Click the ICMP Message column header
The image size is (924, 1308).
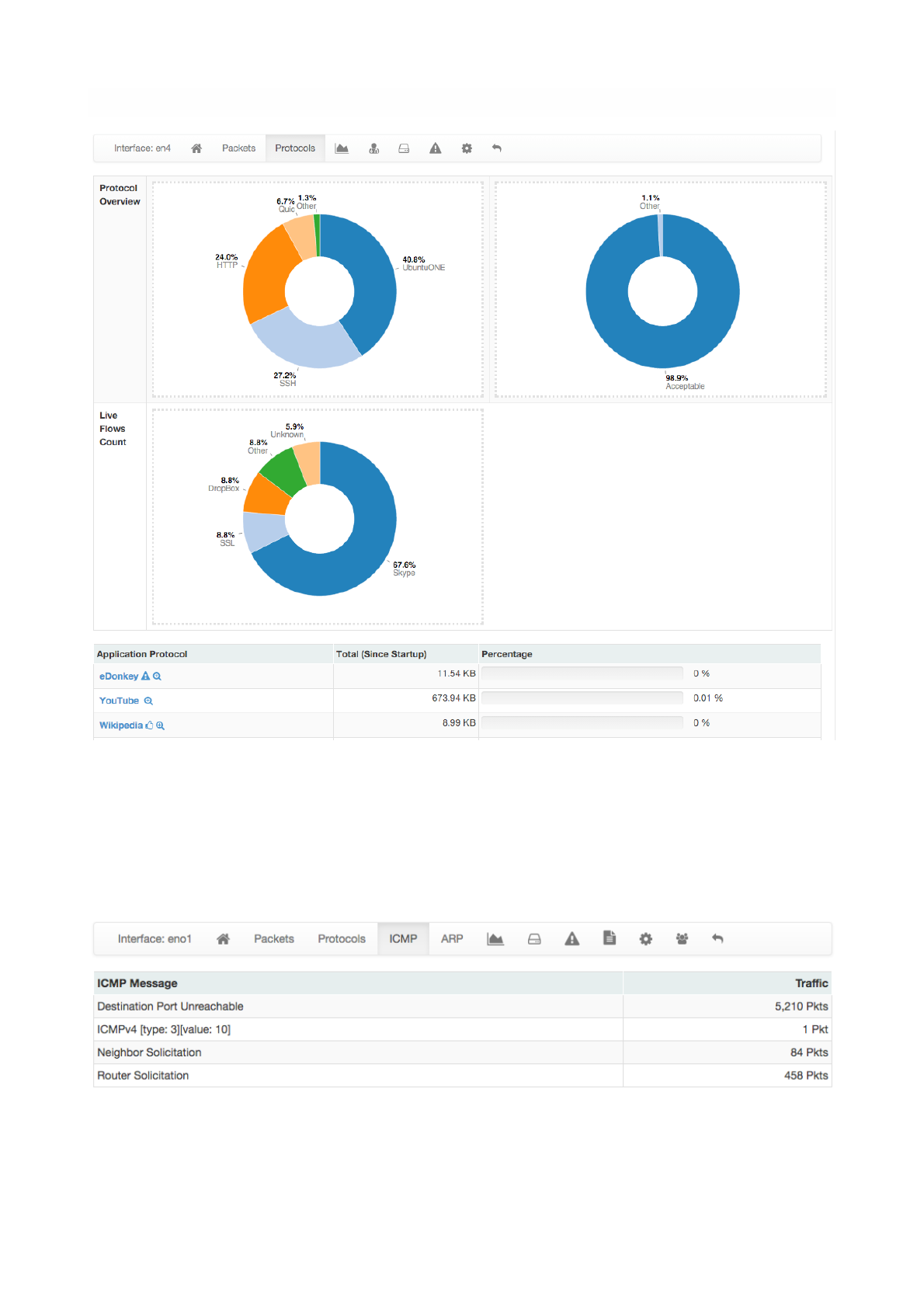pos(137,983)
